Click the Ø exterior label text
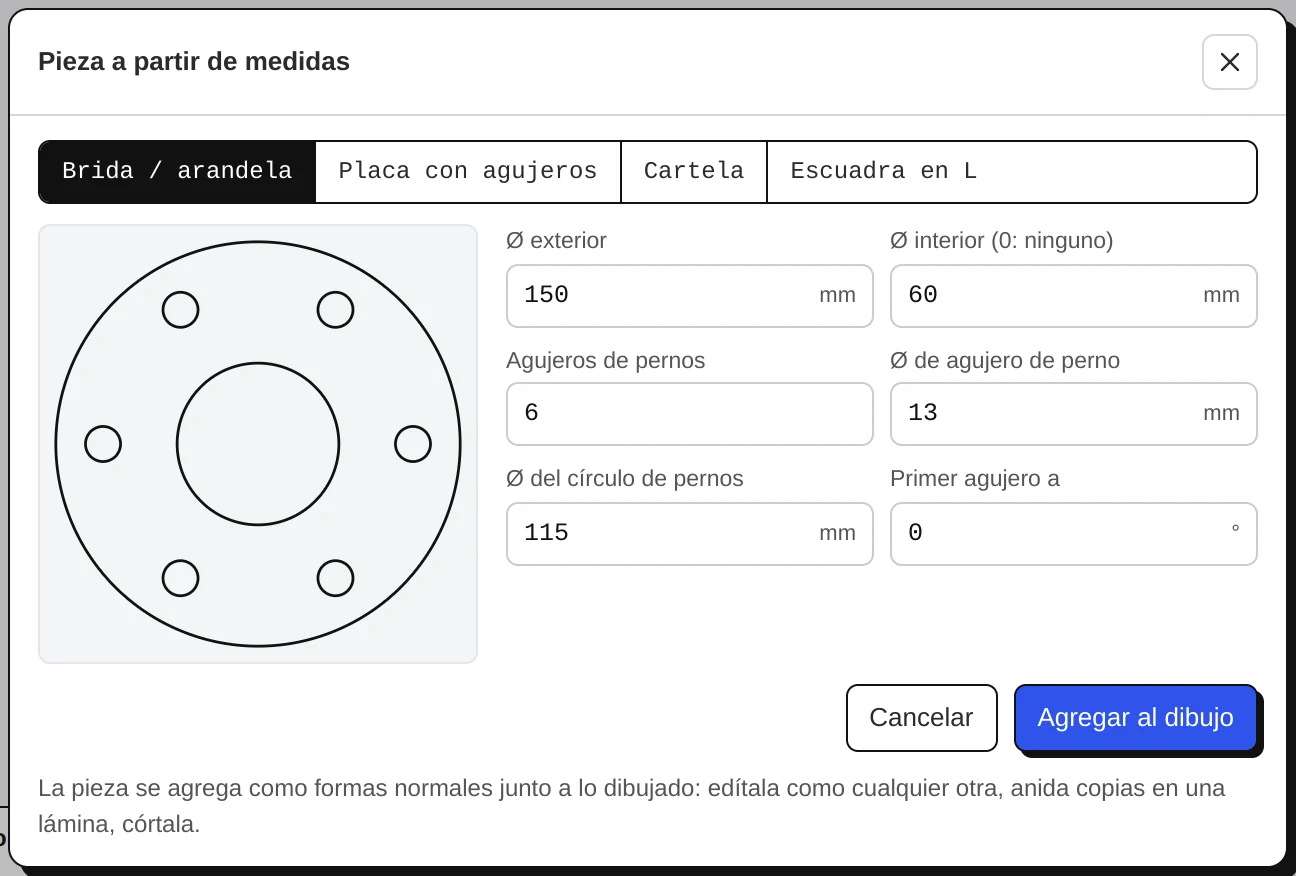This screenshot has width=1296, height=876. point(556,241)
